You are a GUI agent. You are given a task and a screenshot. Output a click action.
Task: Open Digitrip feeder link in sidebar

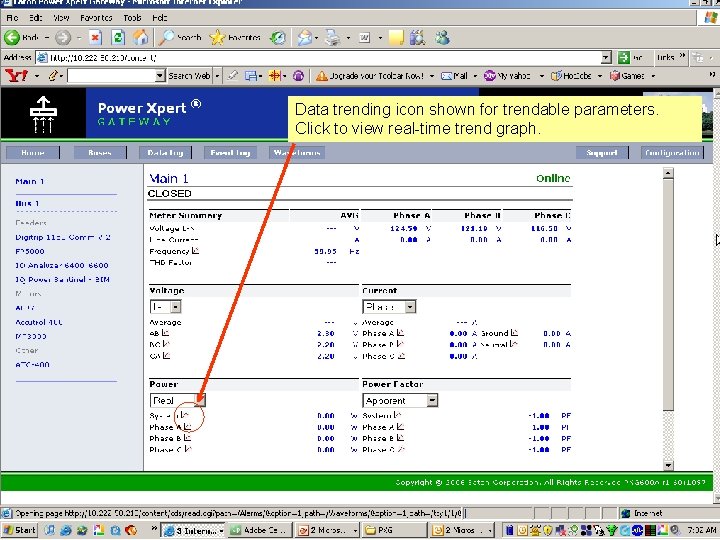click(63, 237)
